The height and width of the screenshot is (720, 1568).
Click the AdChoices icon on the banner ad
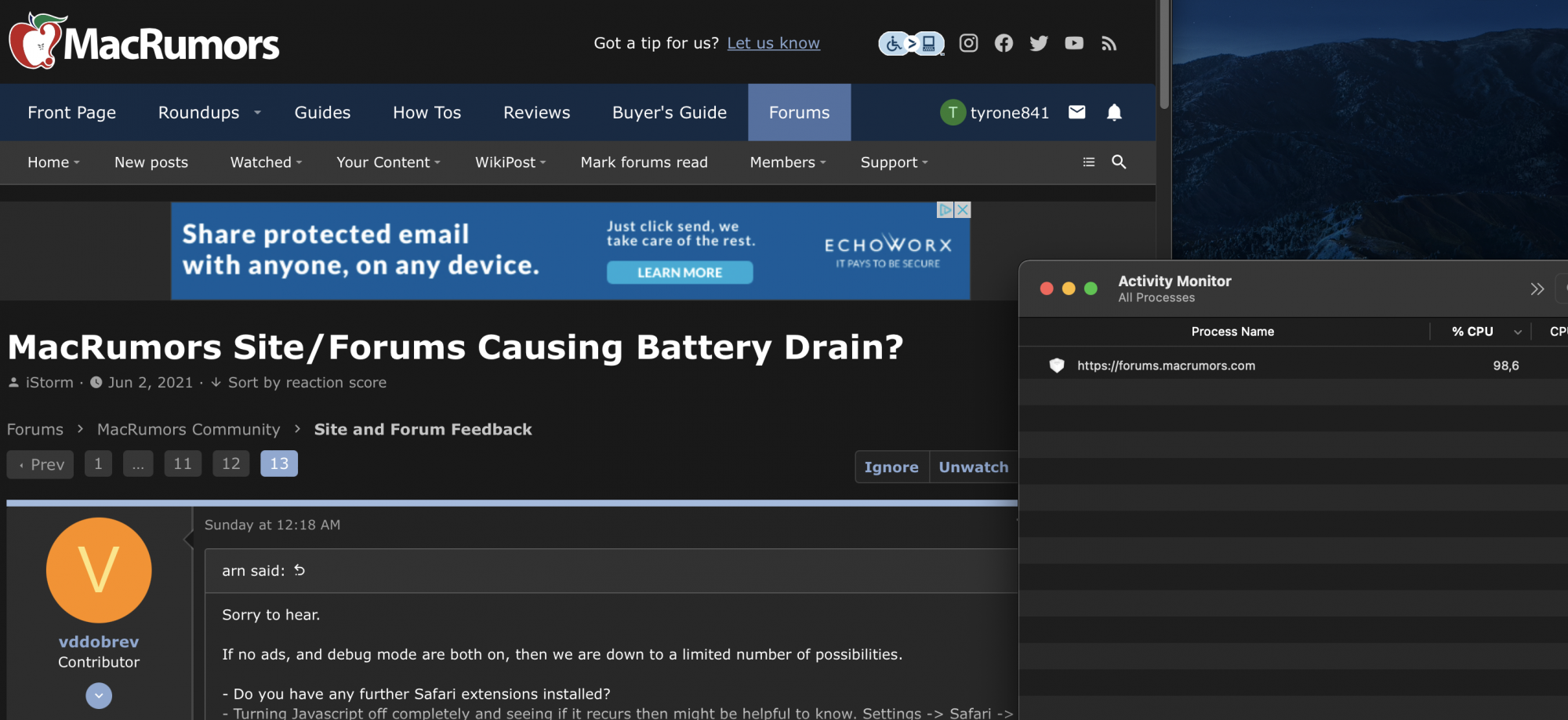(x=946, y=209)
